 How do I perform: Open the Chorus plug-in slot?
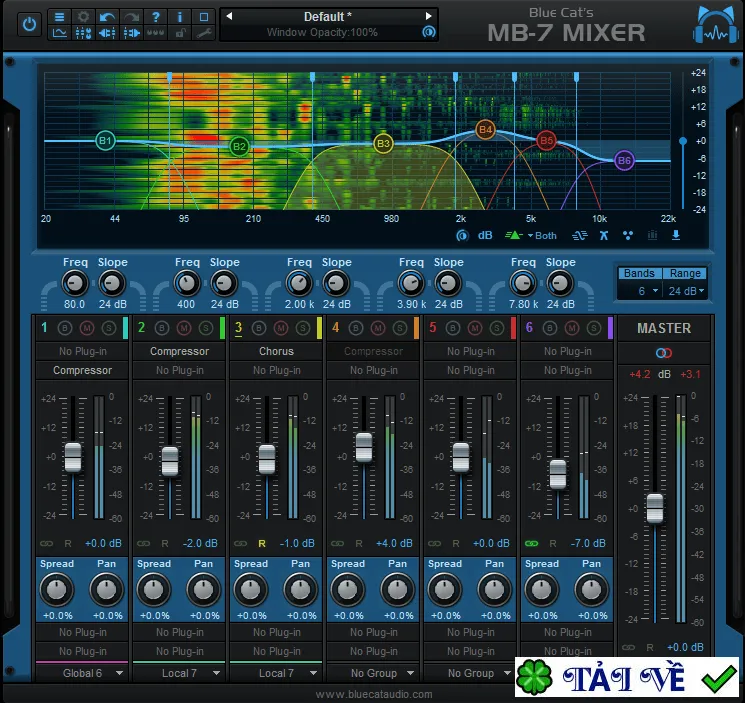point(276,352)
